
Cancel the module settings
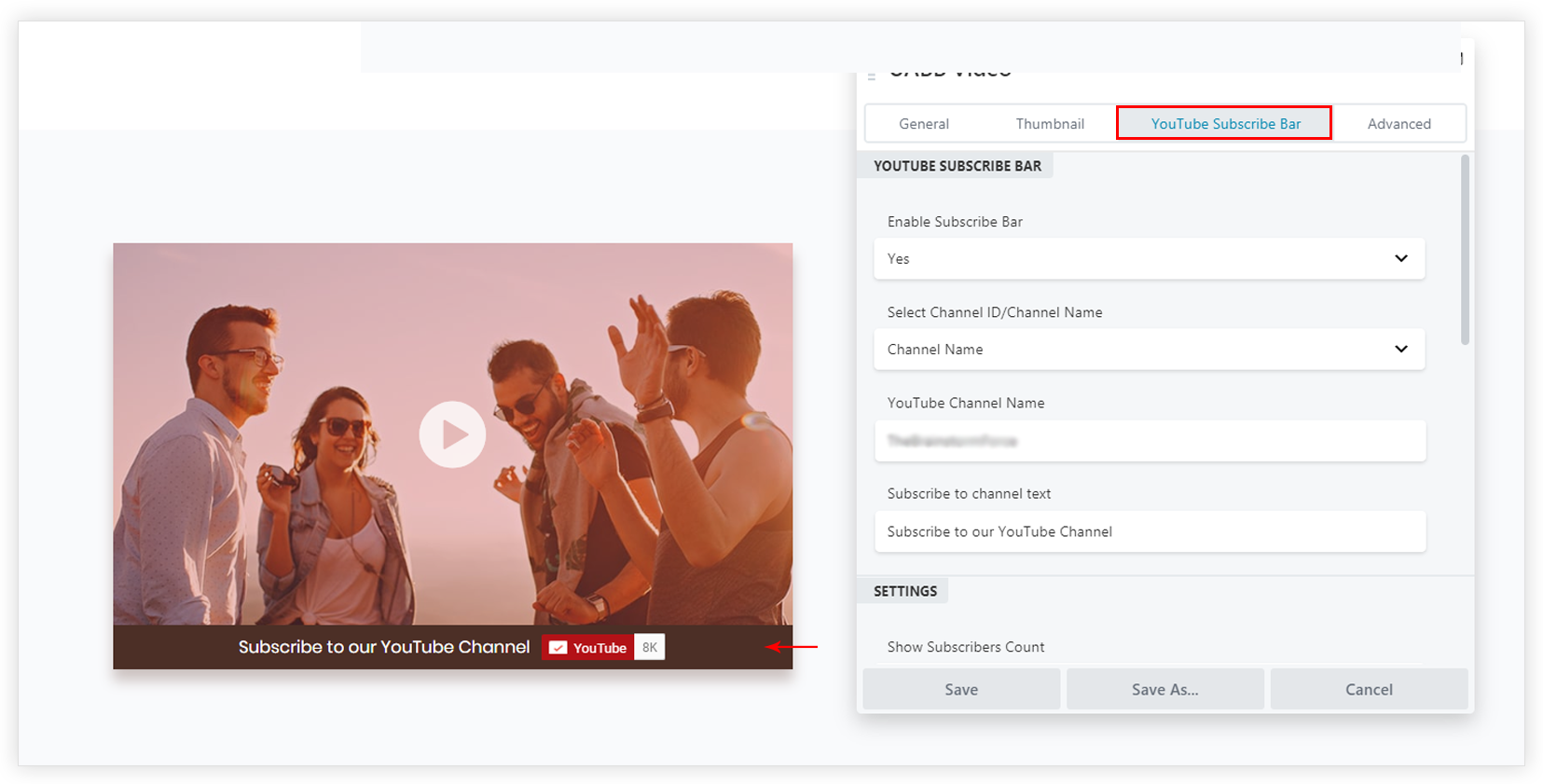(1368, 689)
